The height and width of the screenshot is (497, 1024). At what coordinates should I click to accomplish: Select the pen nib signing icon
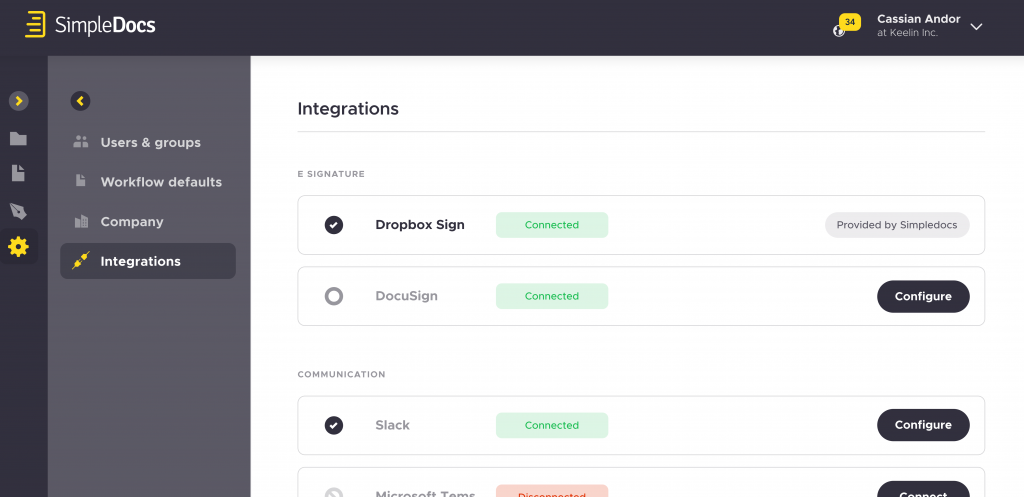(18, 210)
